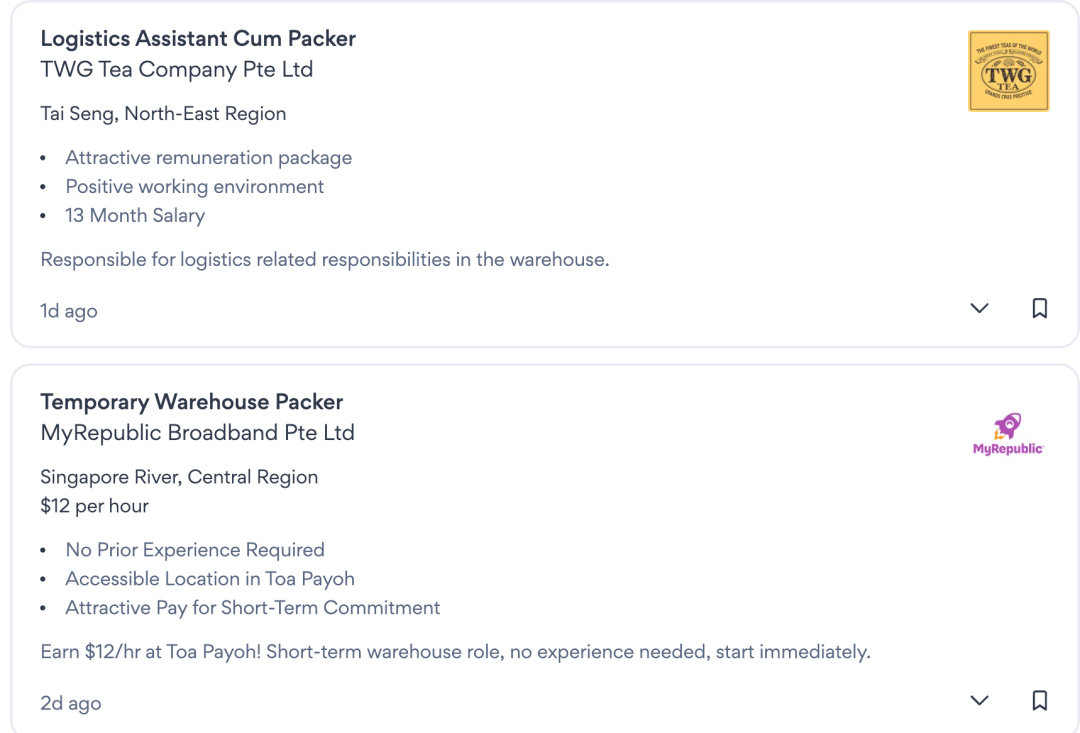Select the Singapore River, Central Region location

179,477
